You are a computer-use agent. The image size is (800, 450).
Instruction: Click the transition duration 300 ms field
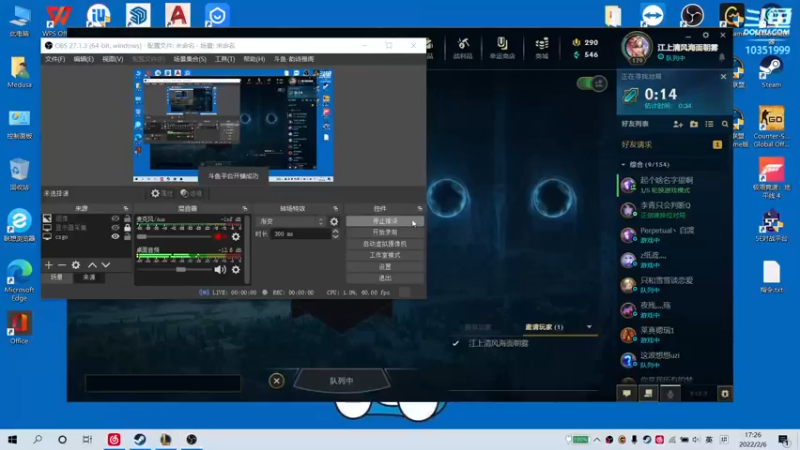(x=301, y=234)
